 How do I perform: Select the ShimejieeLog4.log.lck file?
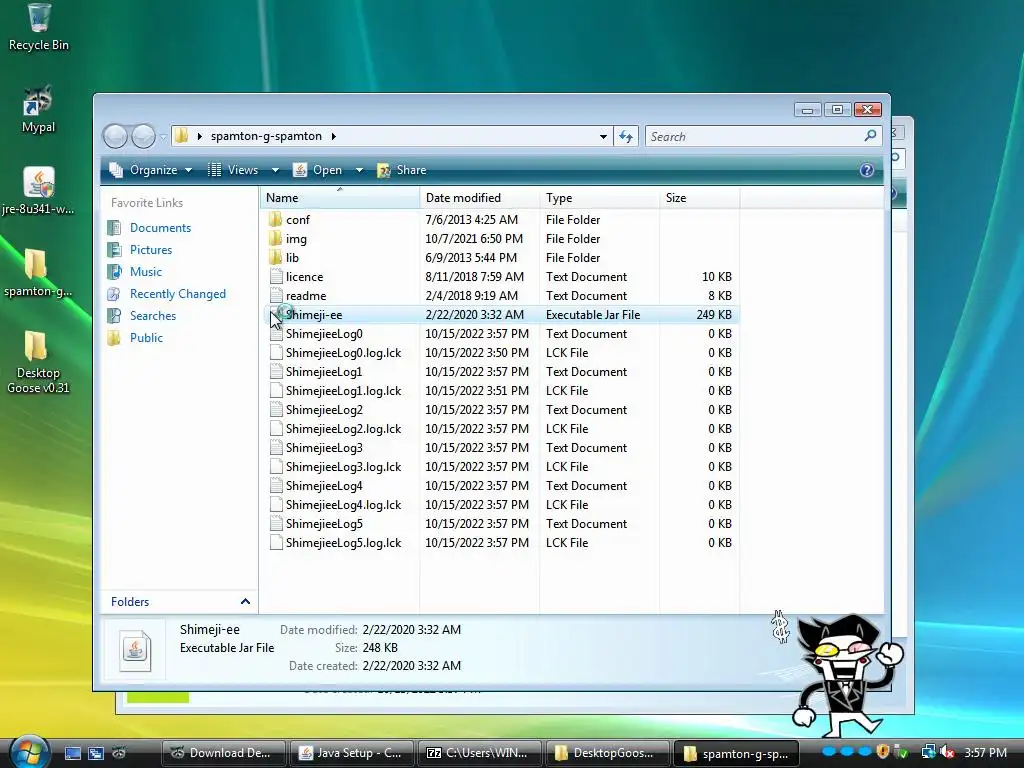[x=500, y=505]
